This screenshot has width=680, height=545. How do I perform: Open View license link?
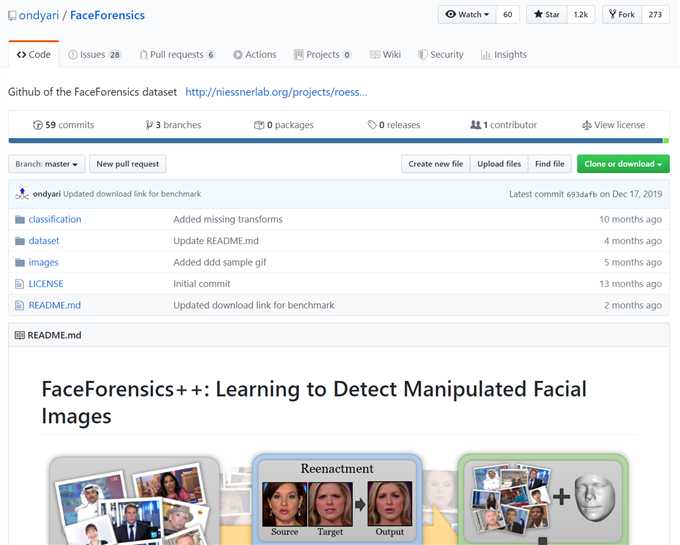click(x=613, y=125)
